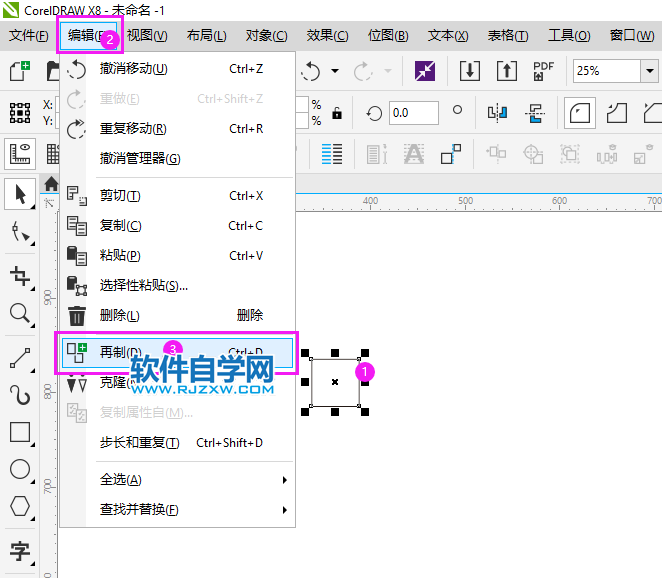This screenshot has width=662, height=578.
Task: Choose 撤消移动(U) in Edit menu
Action: [x=177, y=69]
